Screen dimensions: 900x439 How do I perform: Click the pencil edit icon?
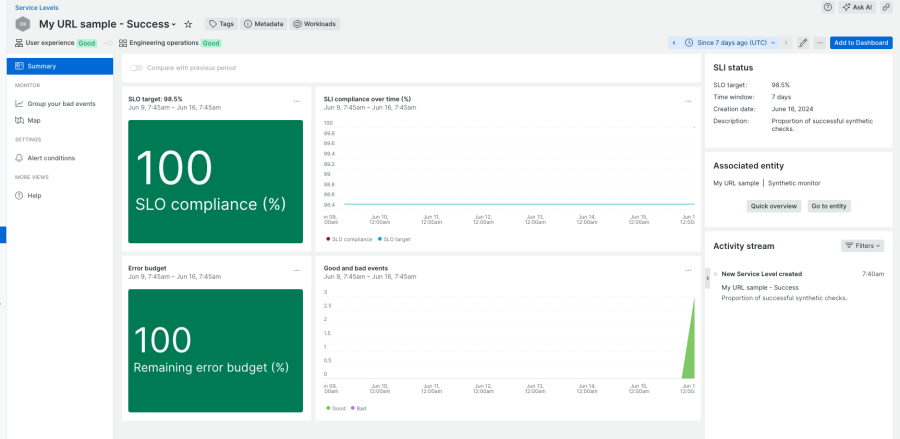point(802,43)
